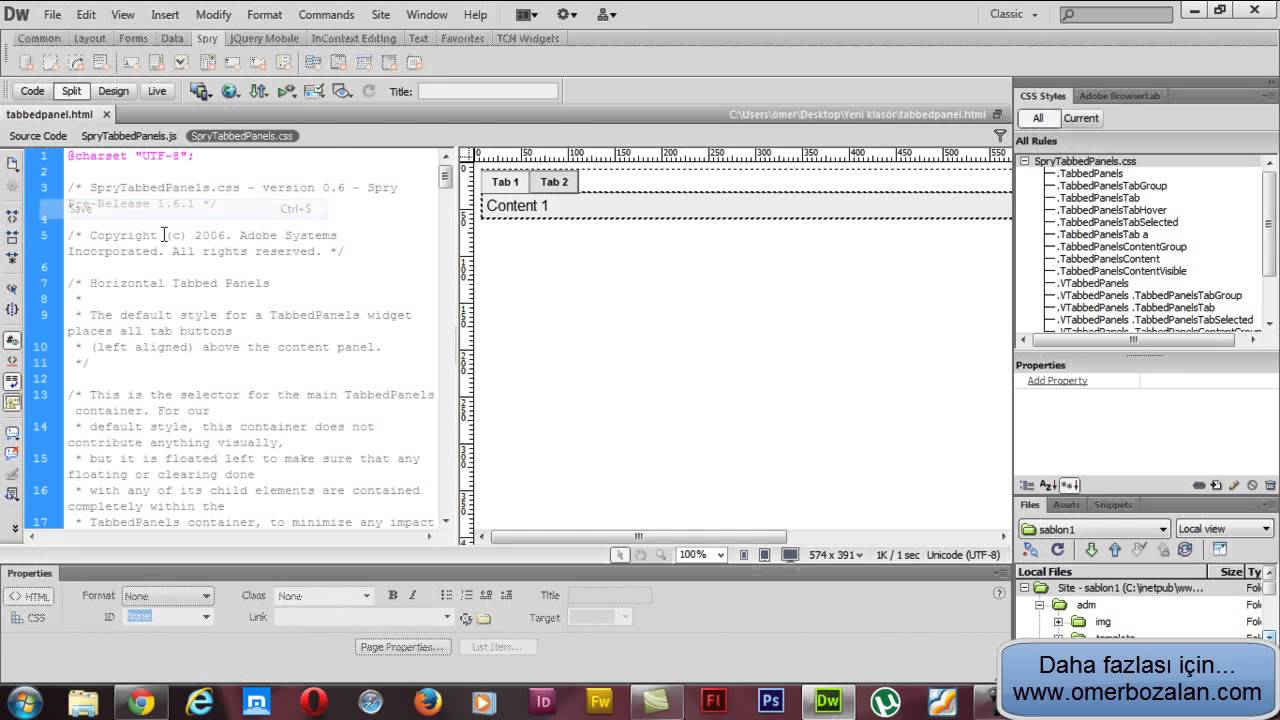This screenshot has width=1280, height=720.
Task: Click Point to File icon beside Link
Action: [466, 618]
